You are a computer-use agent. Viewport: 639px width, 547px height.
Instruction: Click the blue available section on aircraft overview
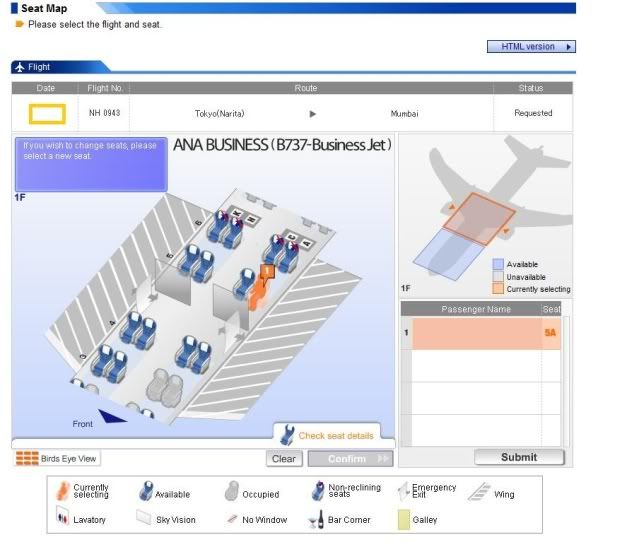point(448,254)
